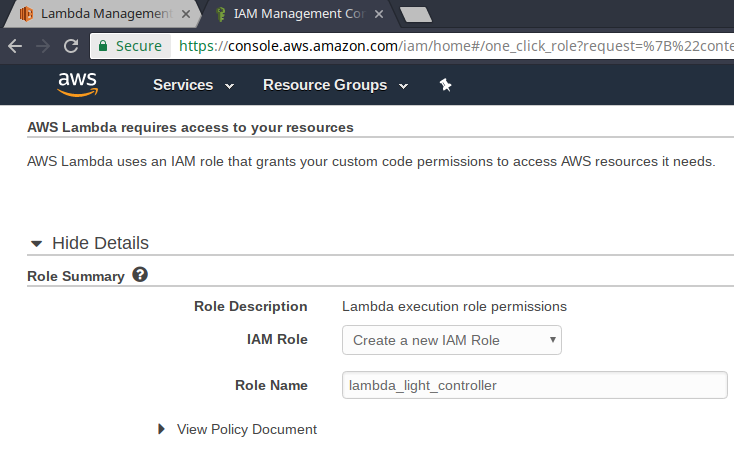
Task: Click the browser back arrow
Action: pyautogui.click(x=15, y=46)
